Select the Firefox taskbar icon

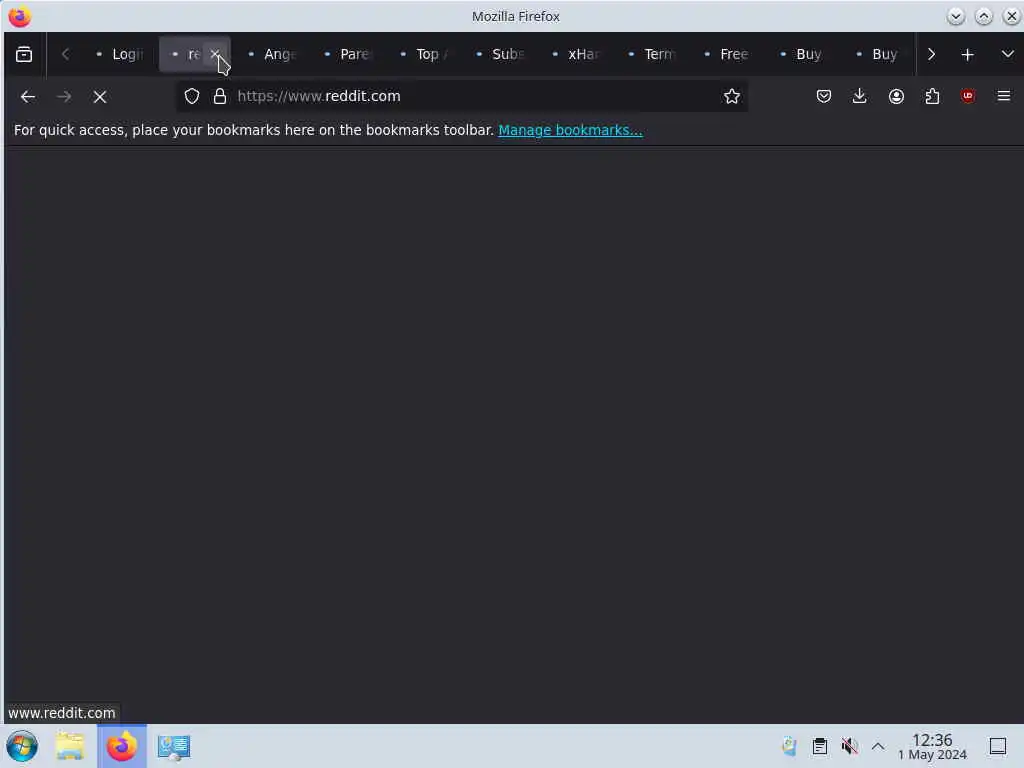tap(121, 746)
